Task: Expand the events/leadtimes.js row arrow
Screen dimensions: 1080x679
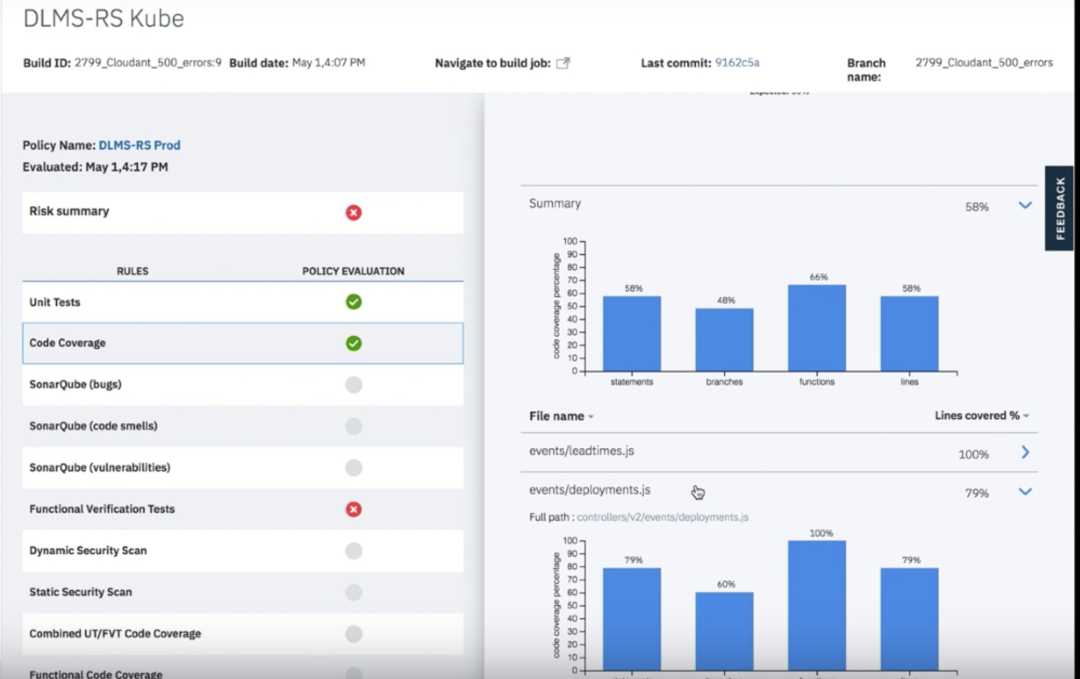Action: click(x=1025, y=453)
